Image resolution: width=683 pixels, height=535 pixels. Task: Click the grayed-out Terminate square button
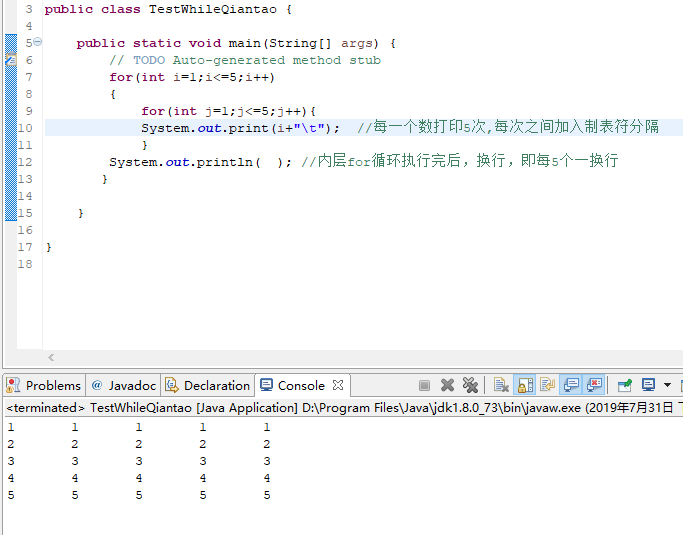(x=424, y=386)
